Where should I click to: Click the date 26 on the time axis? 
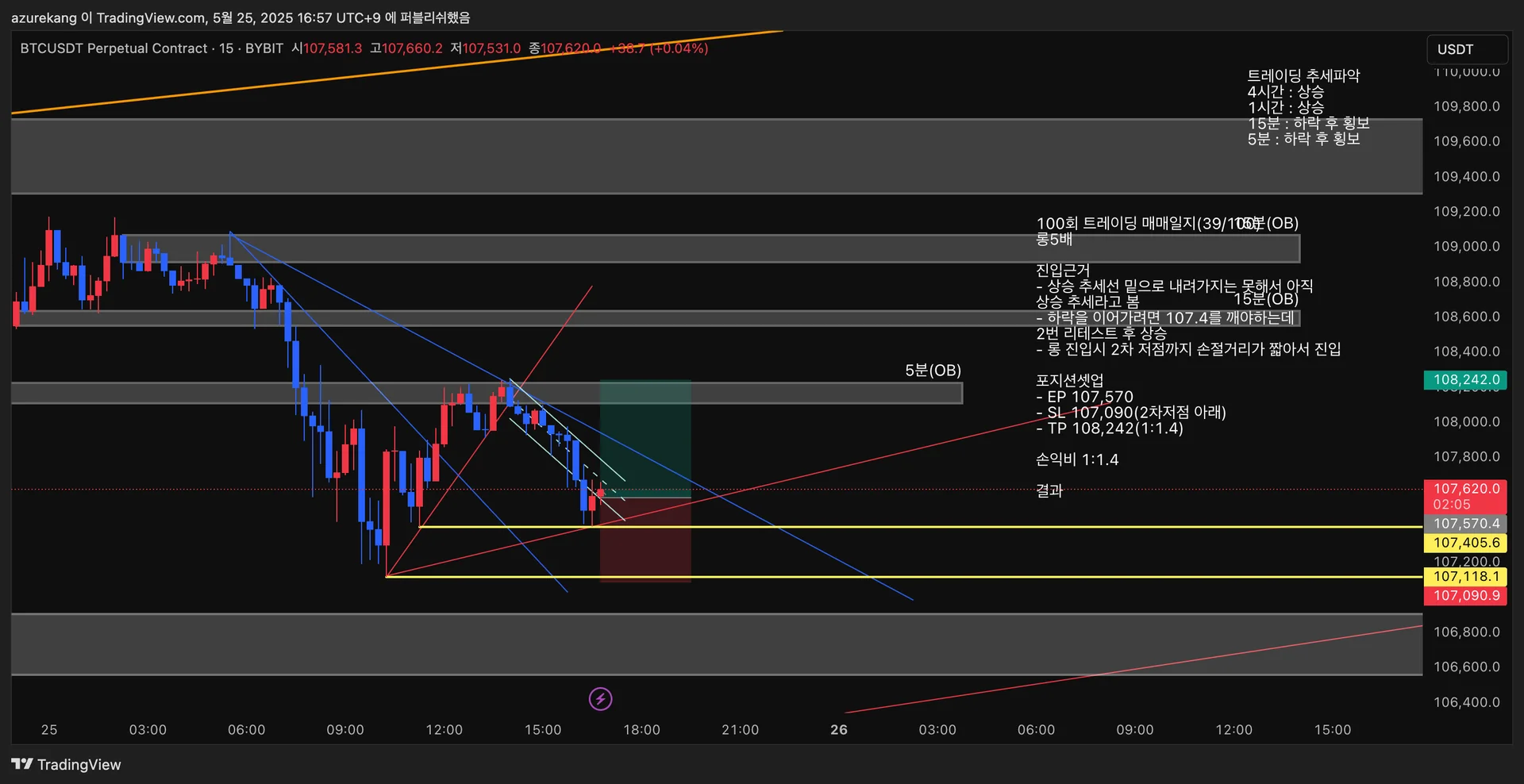click(839, 730)
